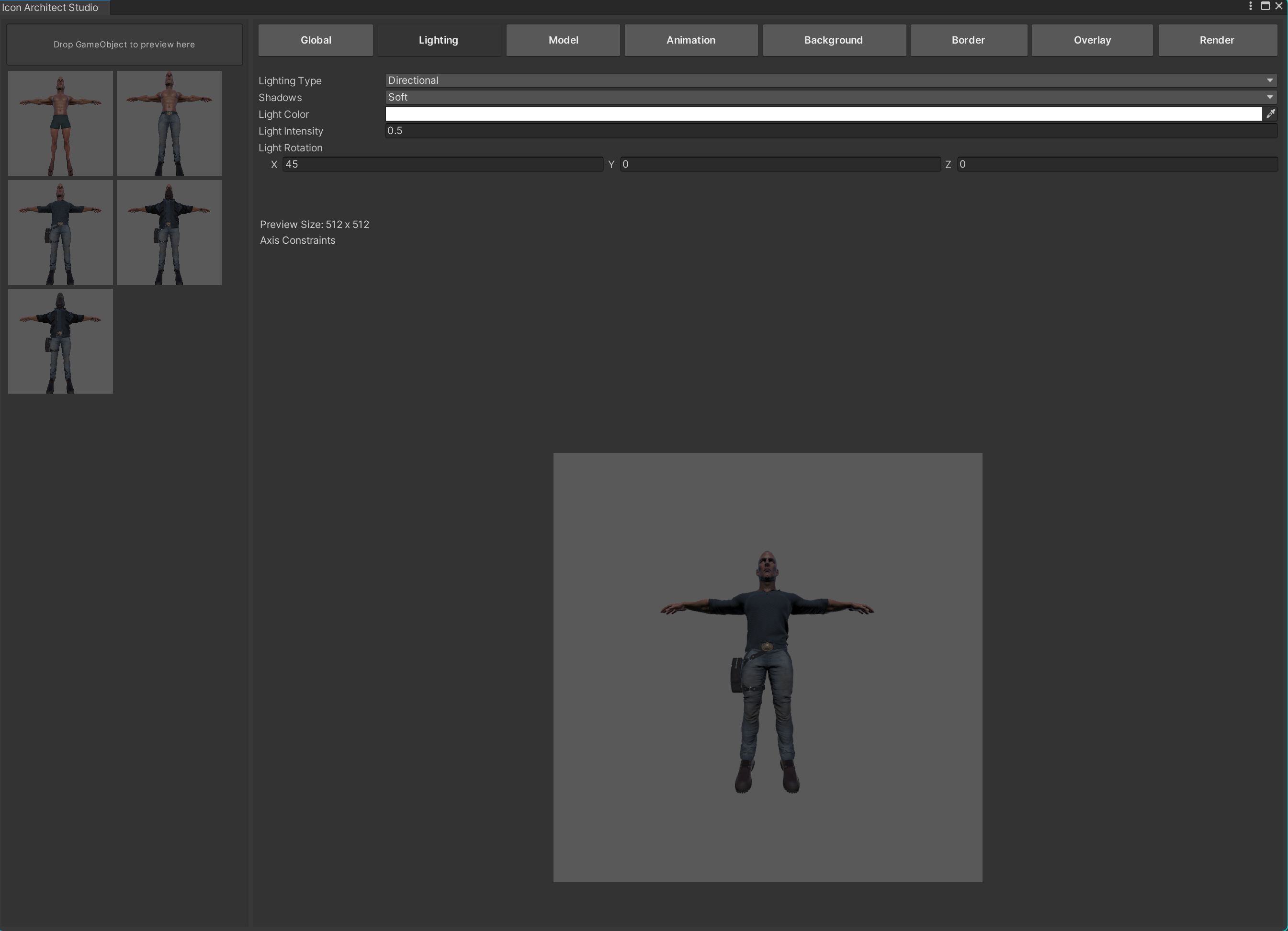Select the shirtless character in shorts thumbnail

pos(60,123)
